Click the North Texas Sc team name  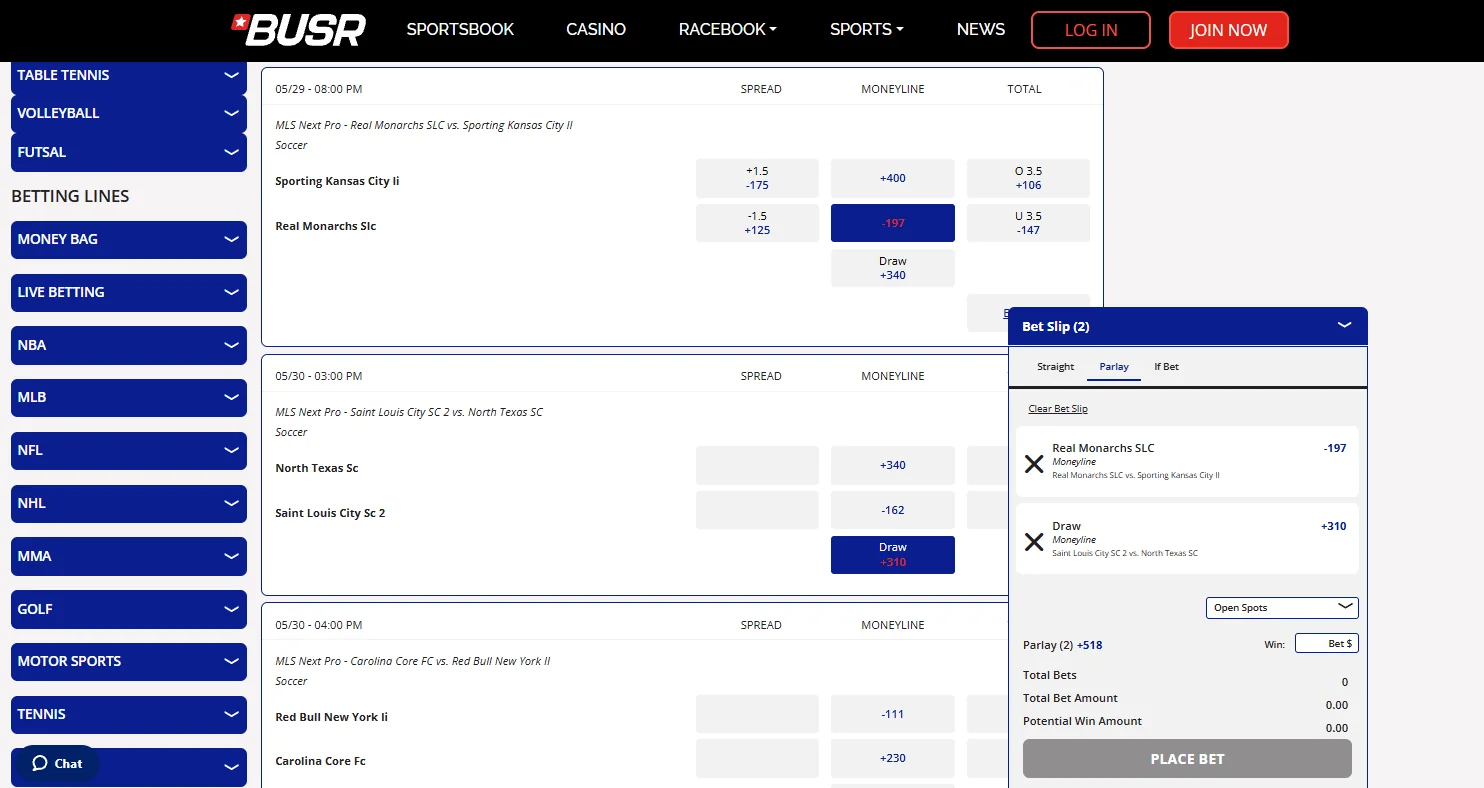pos(317,468)
